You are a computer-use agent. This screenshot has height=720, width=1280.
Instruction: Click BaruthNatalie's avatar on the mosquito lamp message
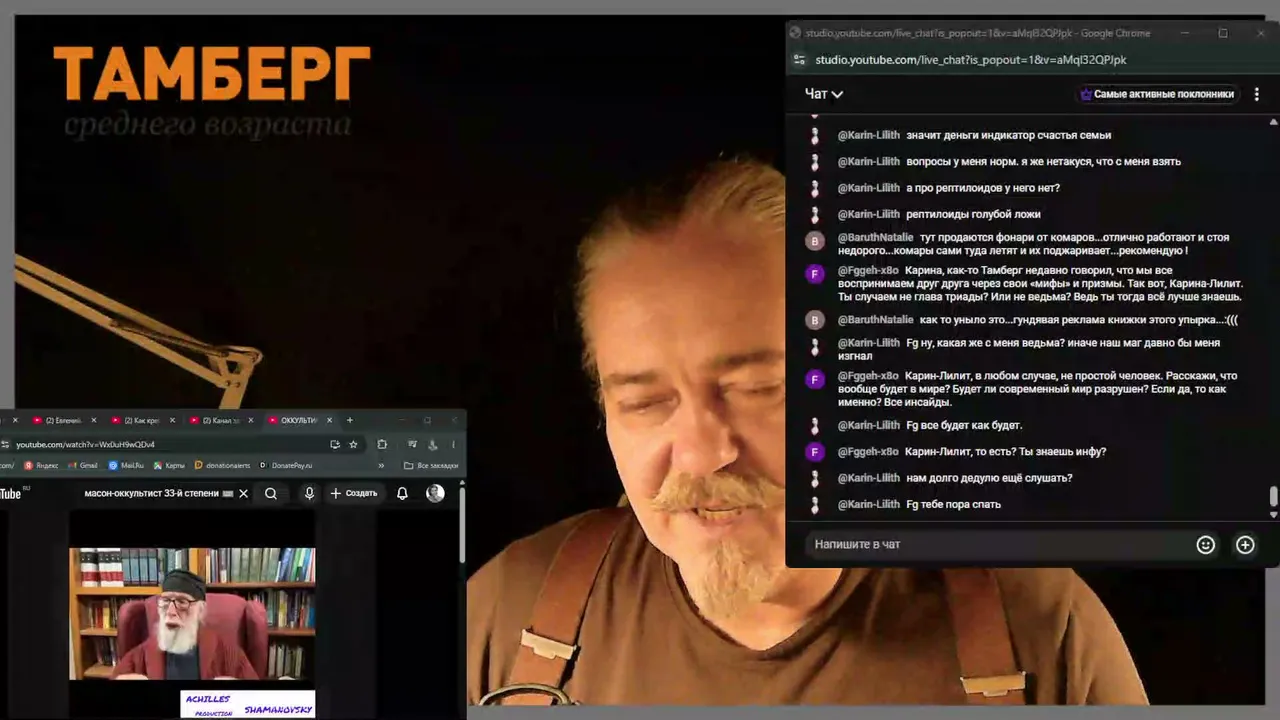point(815,241)
